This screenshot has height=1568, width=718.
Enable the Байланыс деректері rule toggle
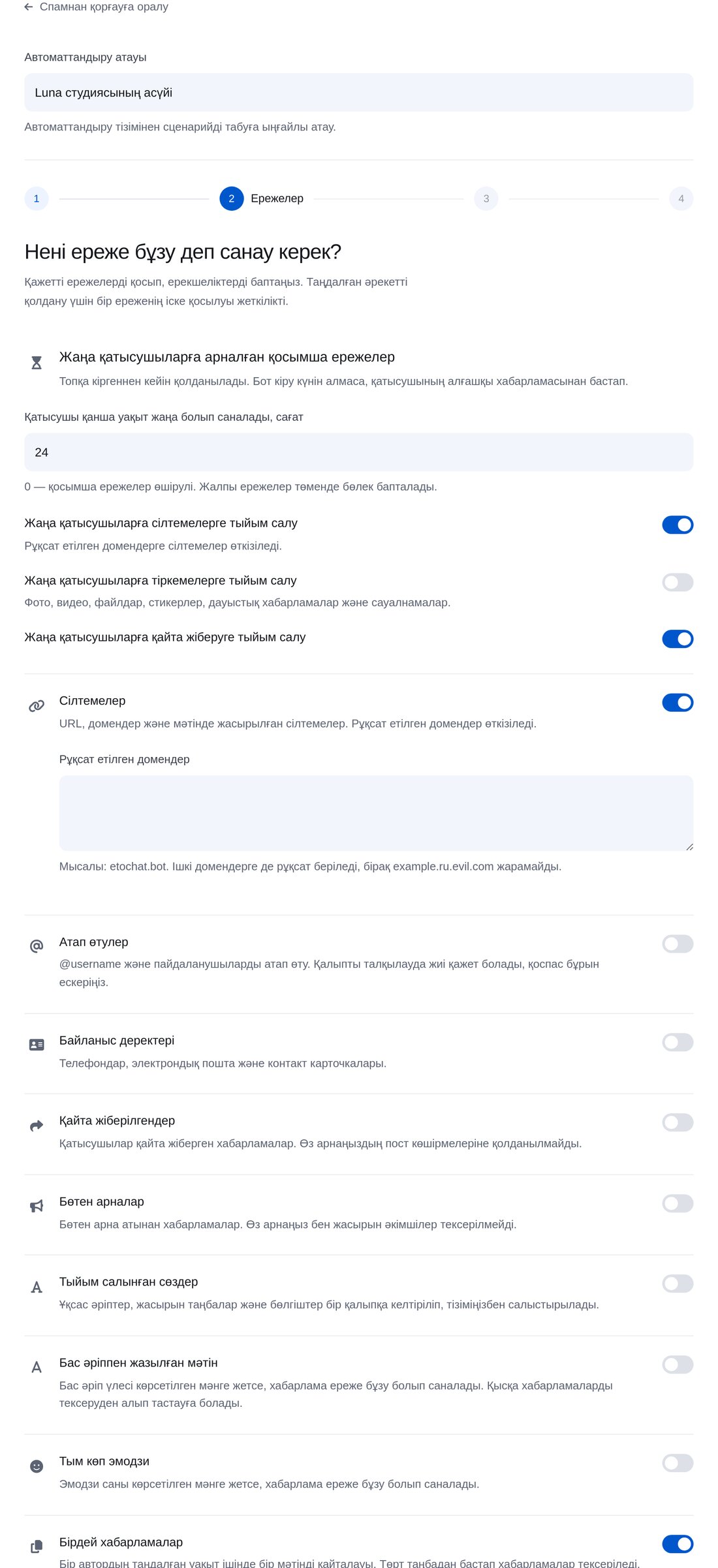click(x=678, y=1042)
